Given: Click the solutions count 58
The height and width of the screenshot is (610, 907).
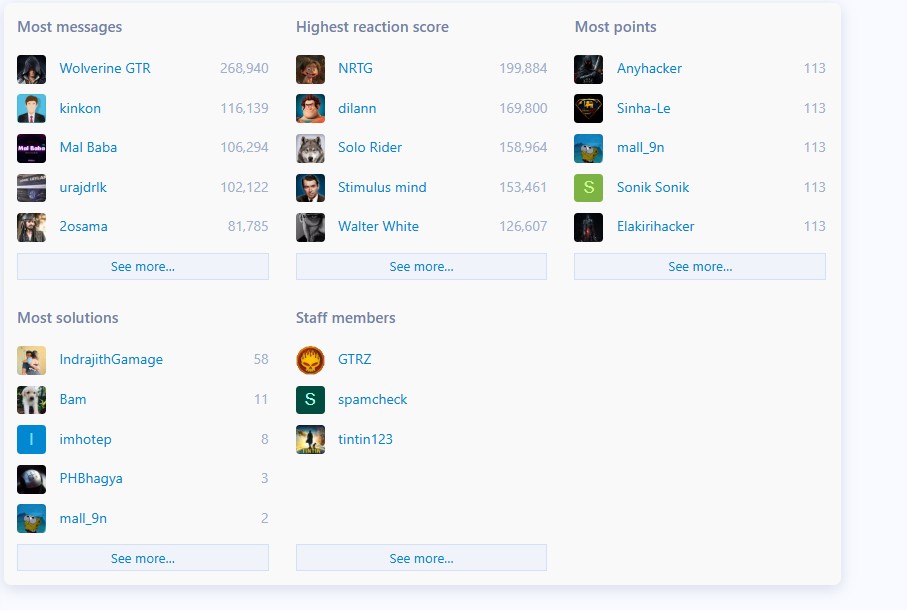Looking at the screenshot, I should click(261, 360).
